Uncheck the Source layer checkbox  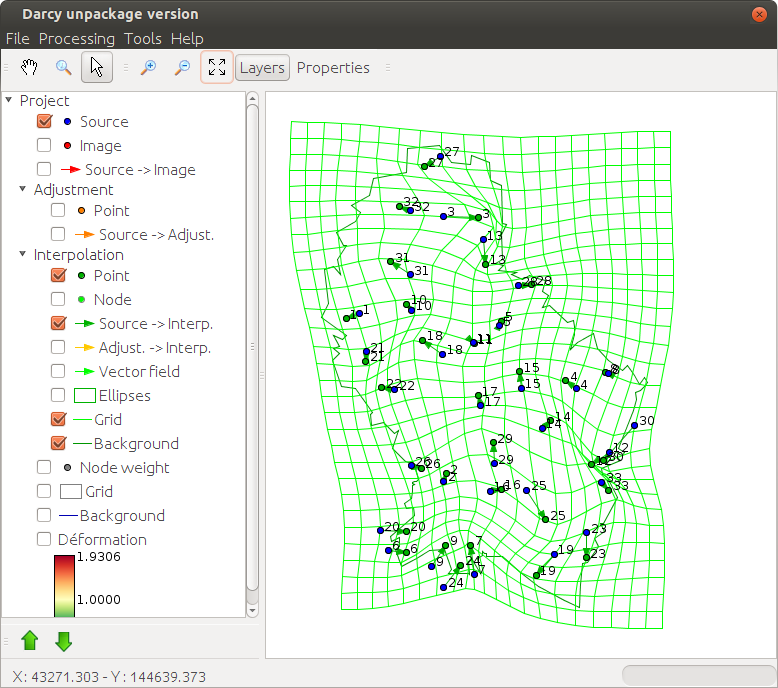44,122
